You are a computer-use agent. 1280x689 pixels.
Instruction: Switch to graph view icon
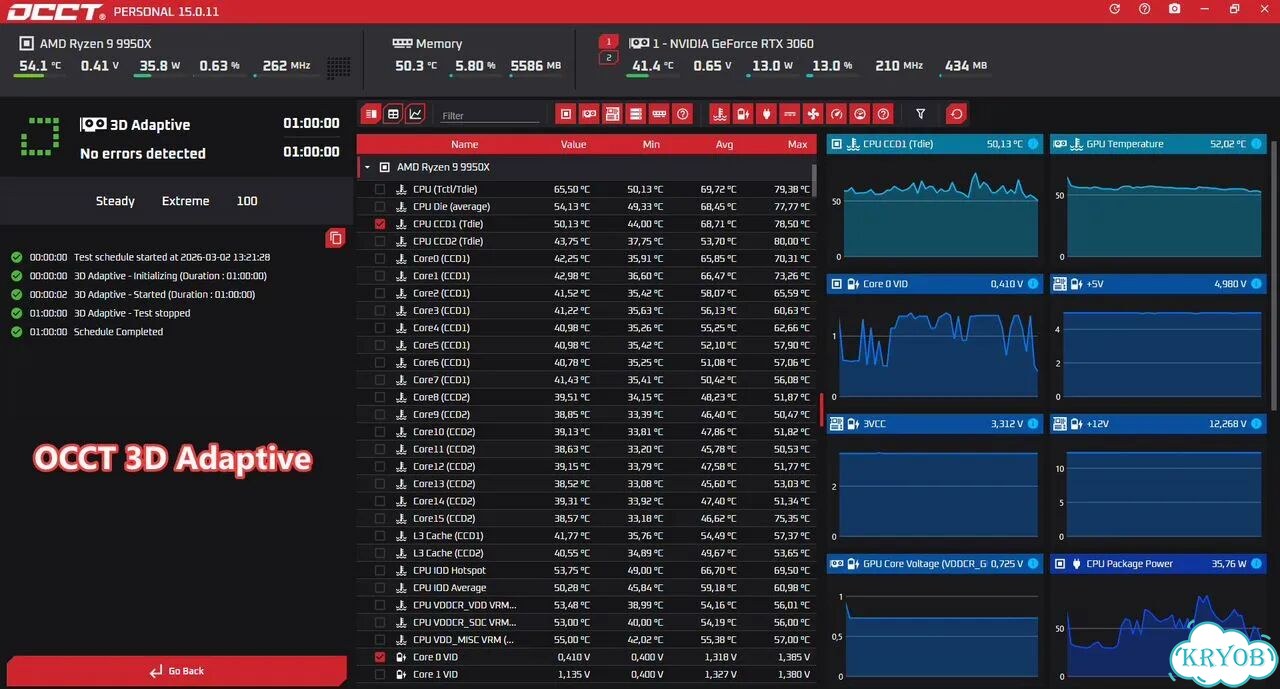click(416, 114)
